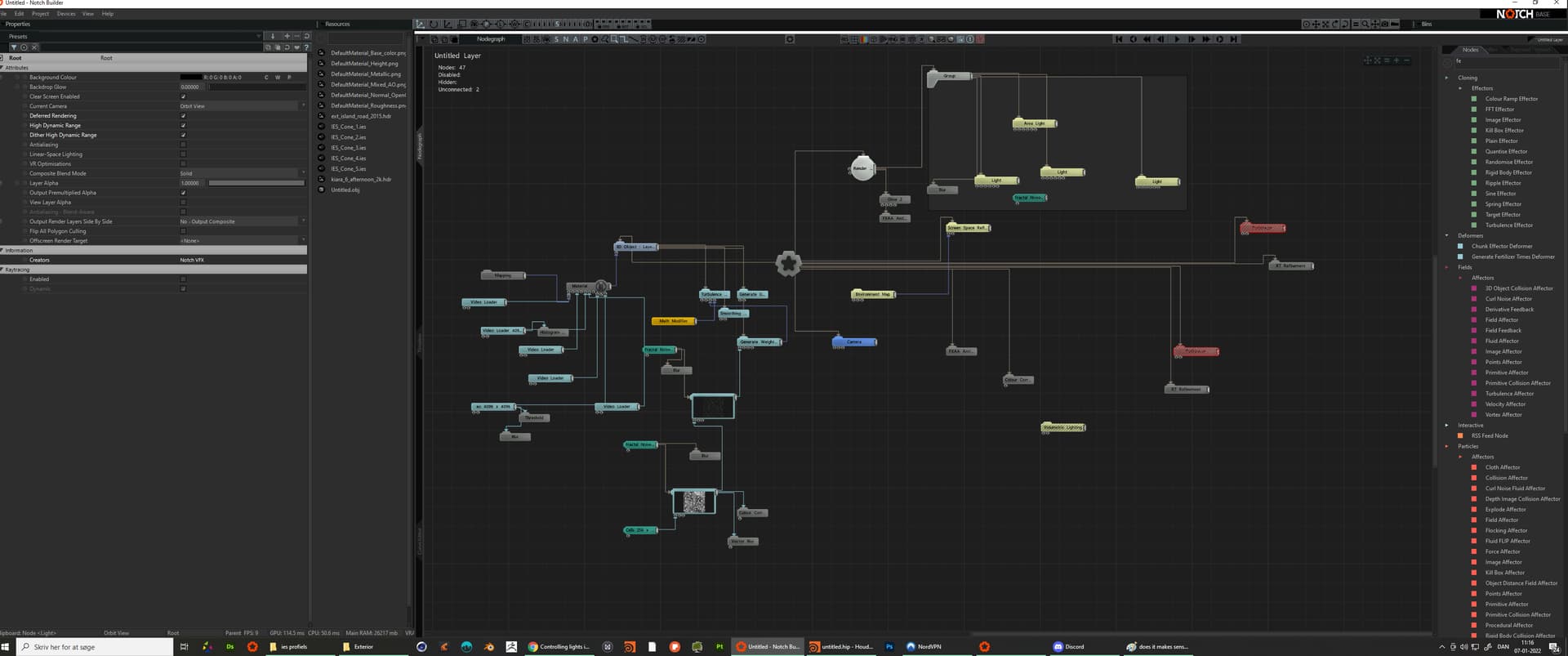Click the X clear filter icon in Properties
The height and width of the screenshot is (656, 1568).
click(34, 47)
